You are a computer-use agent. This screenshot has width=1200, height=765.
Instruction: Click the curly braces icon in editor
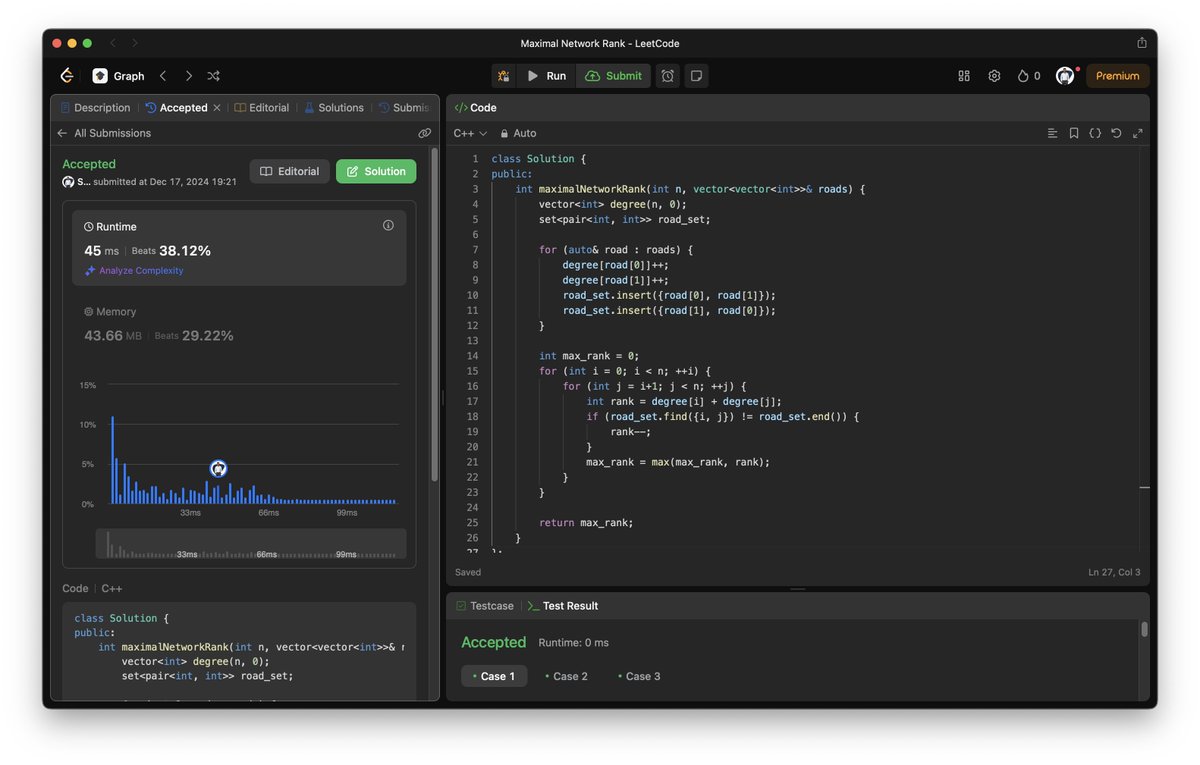[1095, 133]
